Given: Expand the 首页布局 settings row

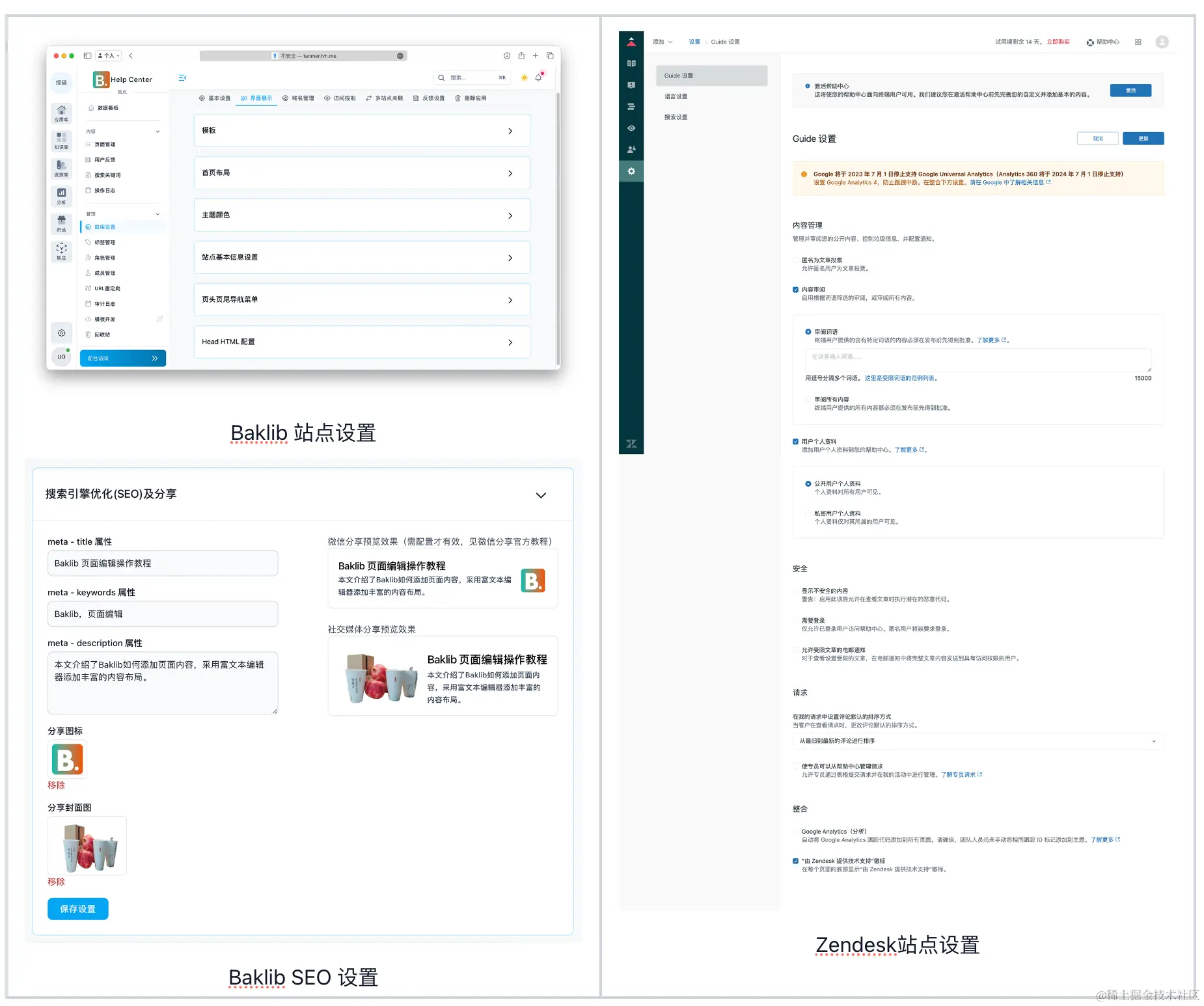Looking at the screenshot, I should pos(362,173).
